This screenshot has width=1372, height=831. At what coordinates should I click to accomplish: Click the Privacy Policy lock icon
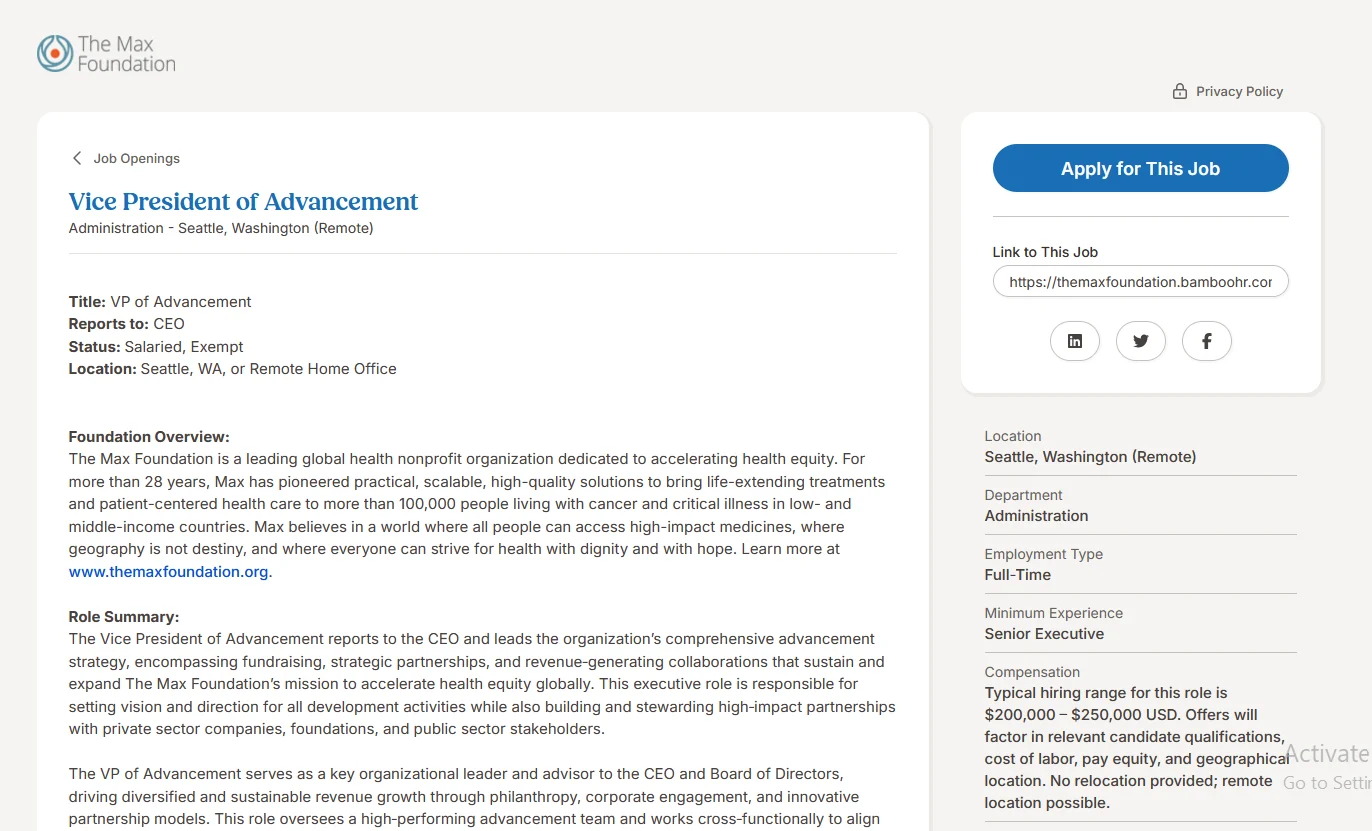pyautogui.click(x=1180, y=91)
